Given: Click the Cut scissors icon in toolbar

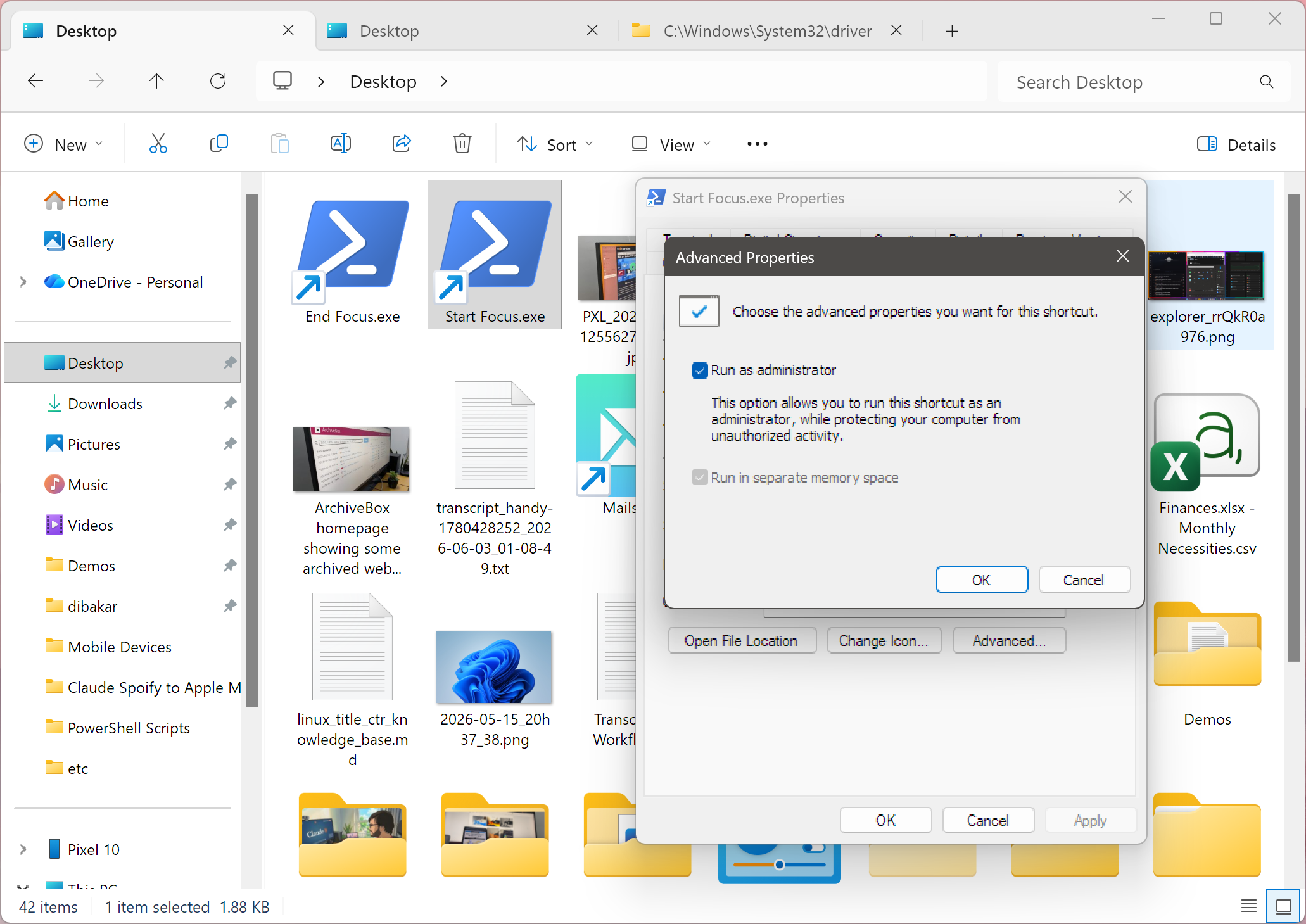Looking at the screenshot, I should coord(158,144).
